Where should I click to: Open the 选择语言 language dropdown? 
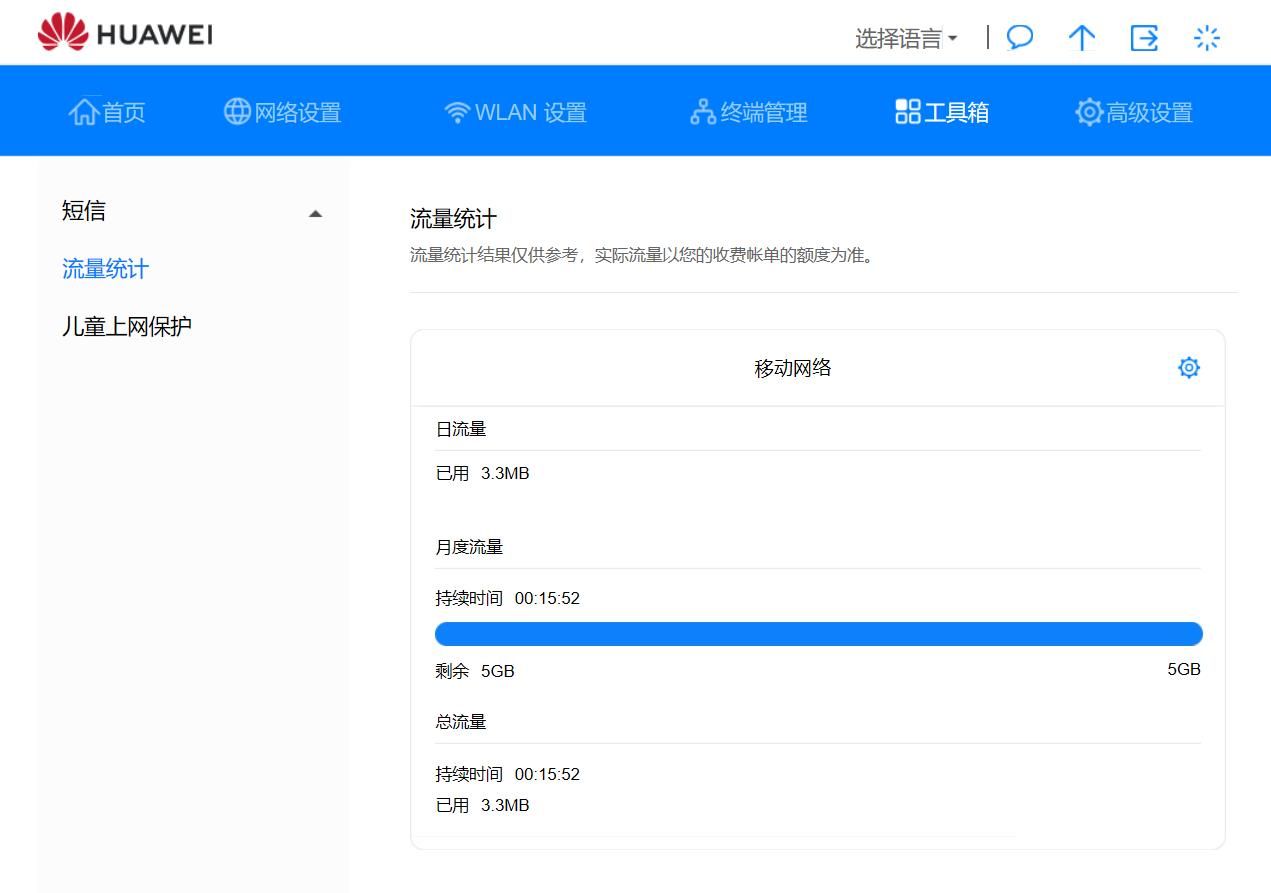pyautogui.click(x=906, y=39)
